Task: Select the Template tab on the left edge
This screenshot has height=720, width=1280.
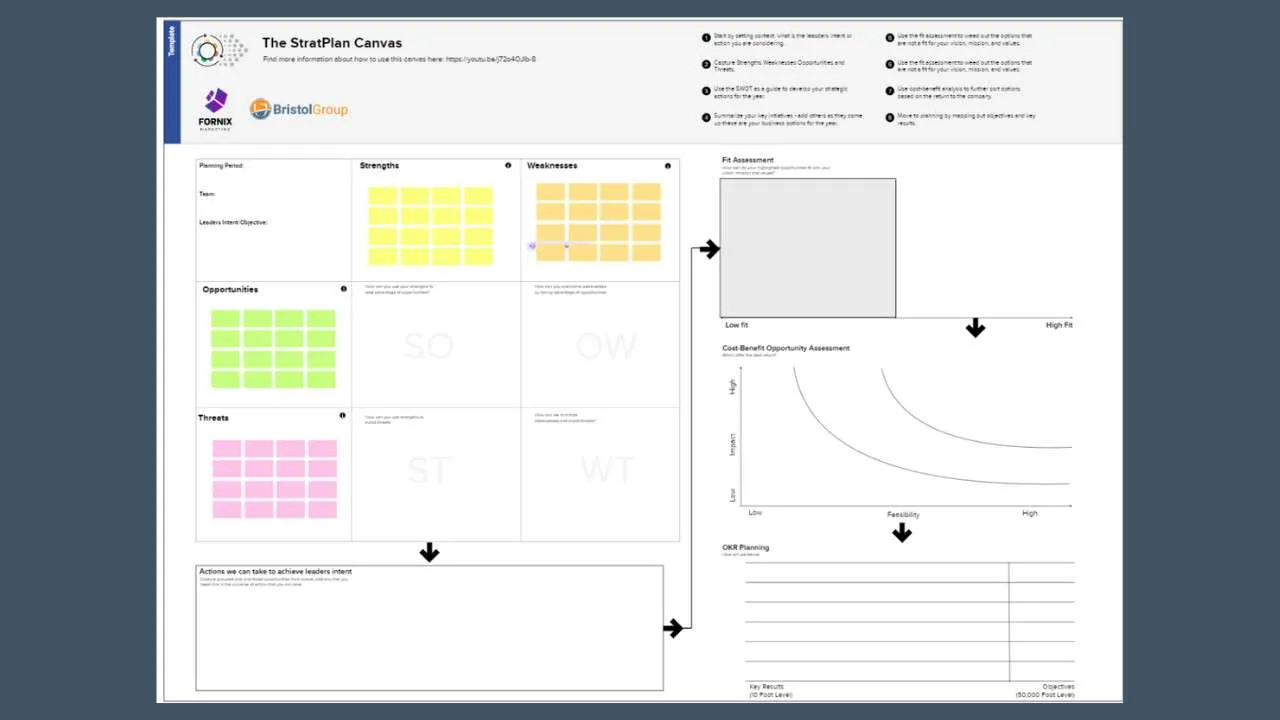Action: pyautogui.click(x=171, y=44)
